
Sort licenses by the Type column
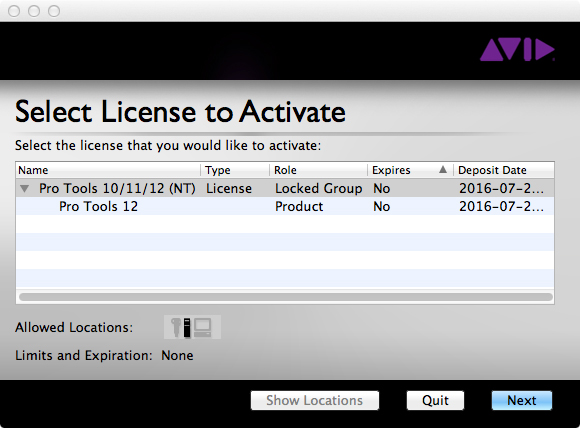[x=235, y=170]
